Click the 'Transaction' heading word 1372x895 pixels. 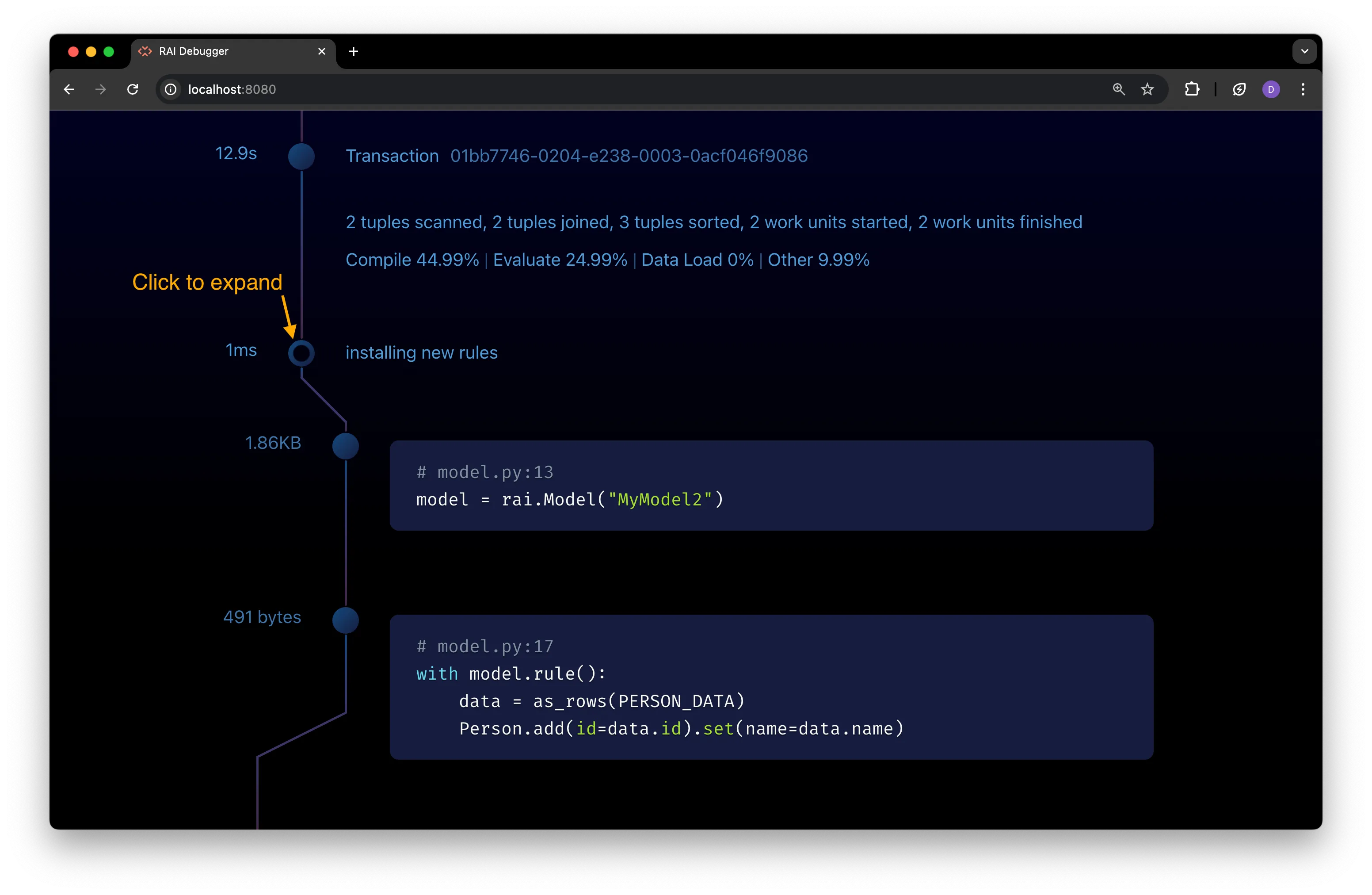pos(392,156)
